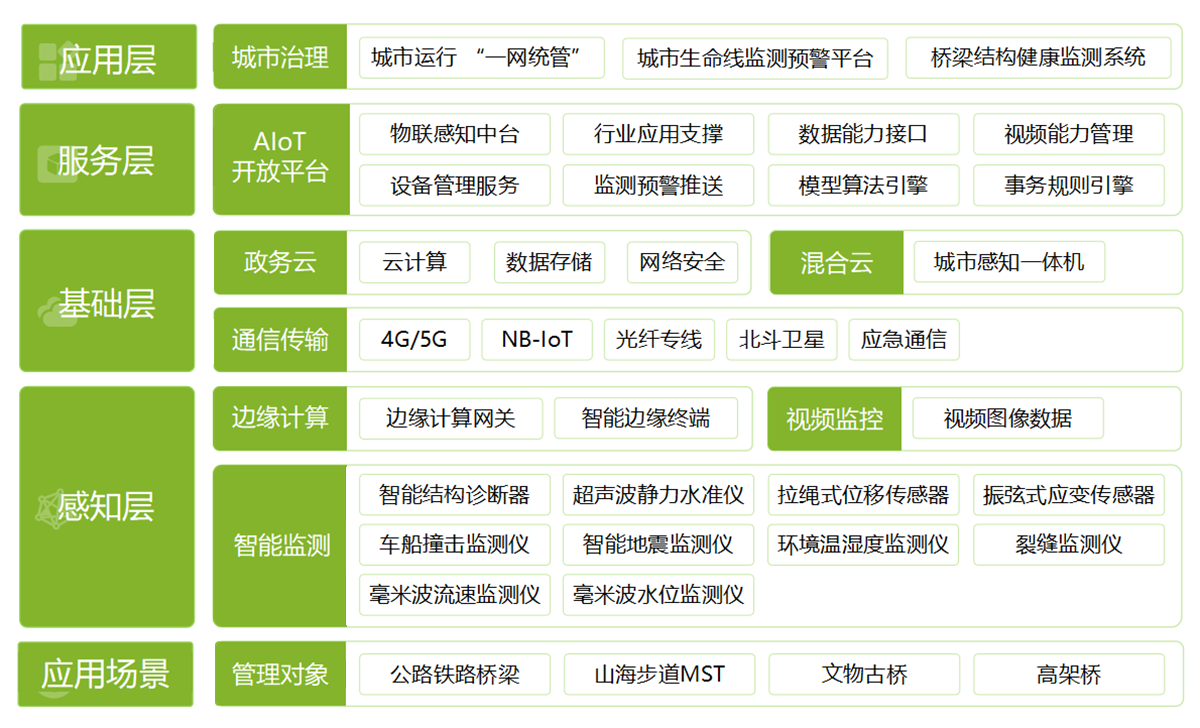Viewport: 1200px width, 728px height.
Task: Select the 视频监控 header
Action: coord(834,418)
